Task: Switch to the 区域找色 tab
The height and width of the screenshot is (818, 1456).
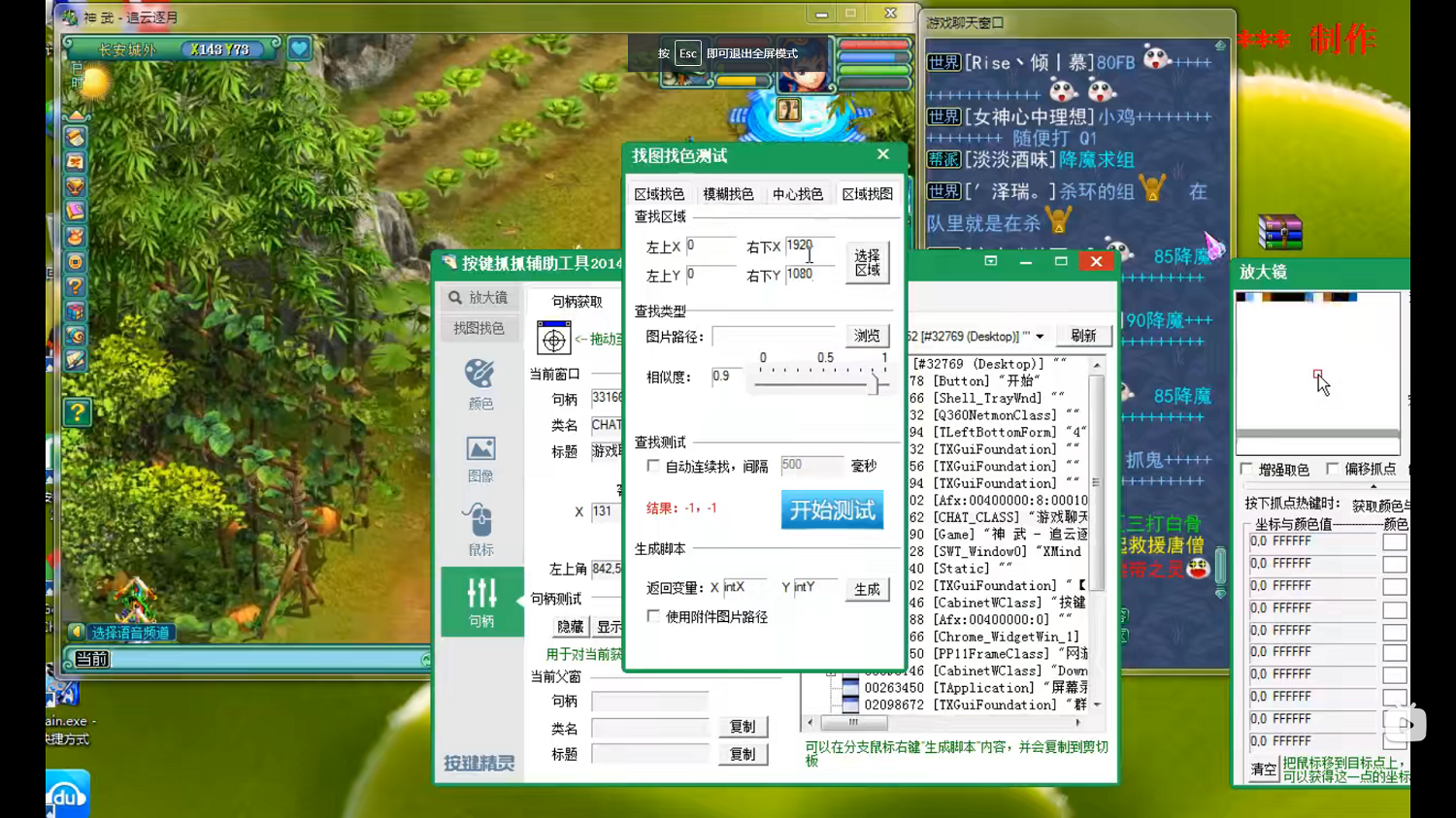Action: [x=659, y=194]
